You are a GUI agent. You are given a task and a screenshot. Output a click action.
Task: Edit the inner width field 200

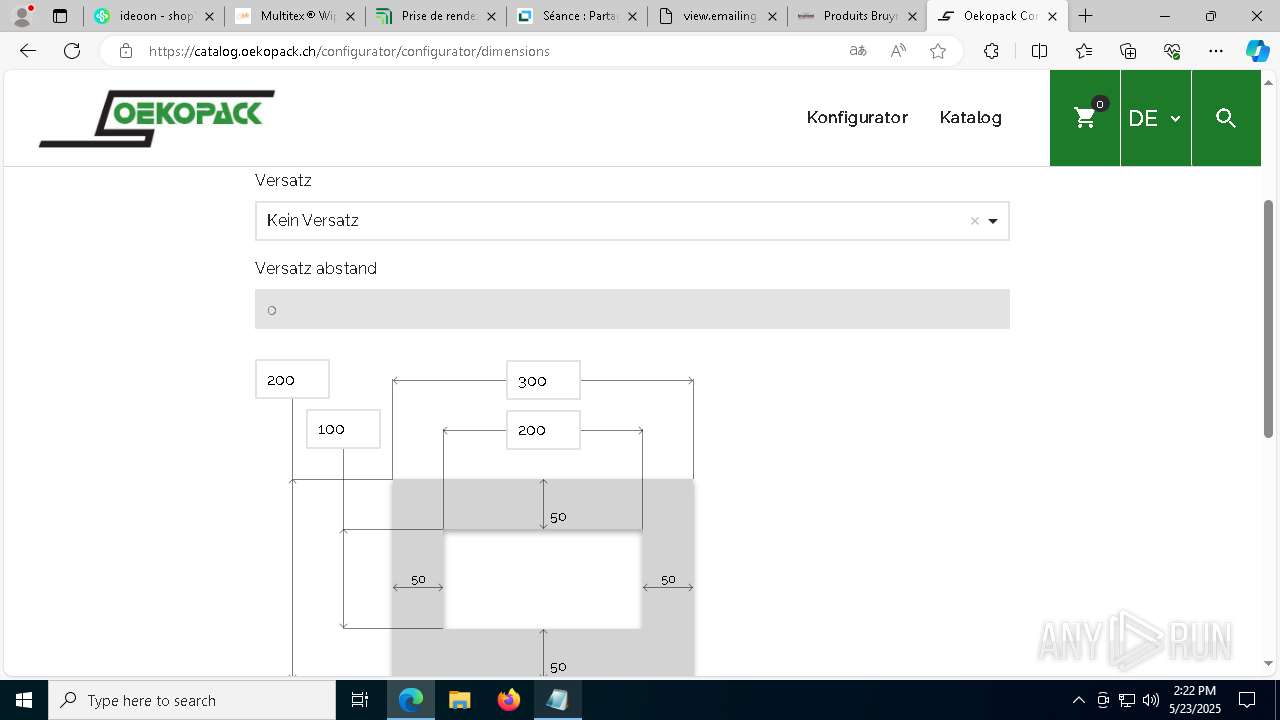coord(543,430)
